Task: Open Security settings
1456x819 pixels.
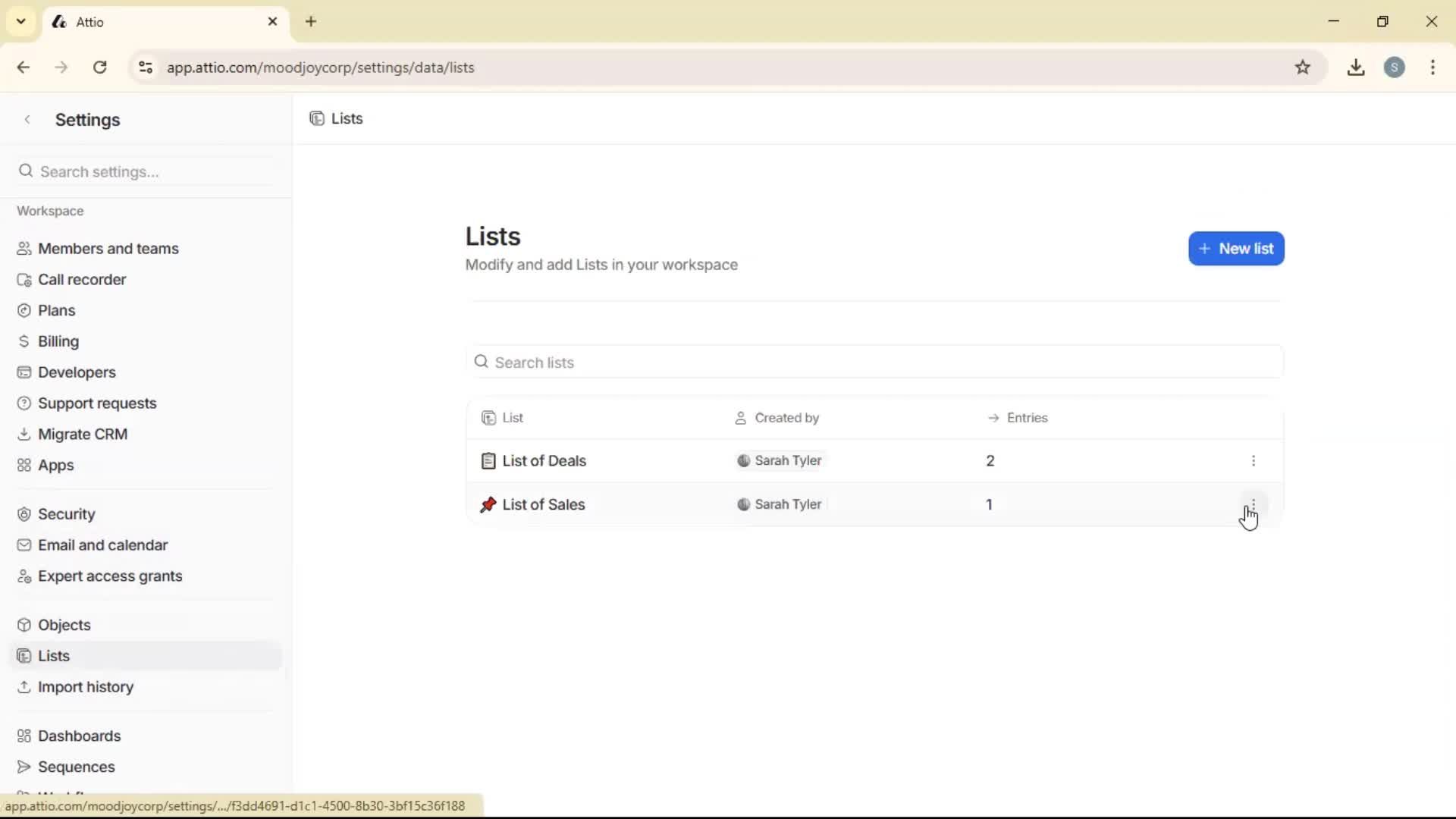Action: pos(66,513)
